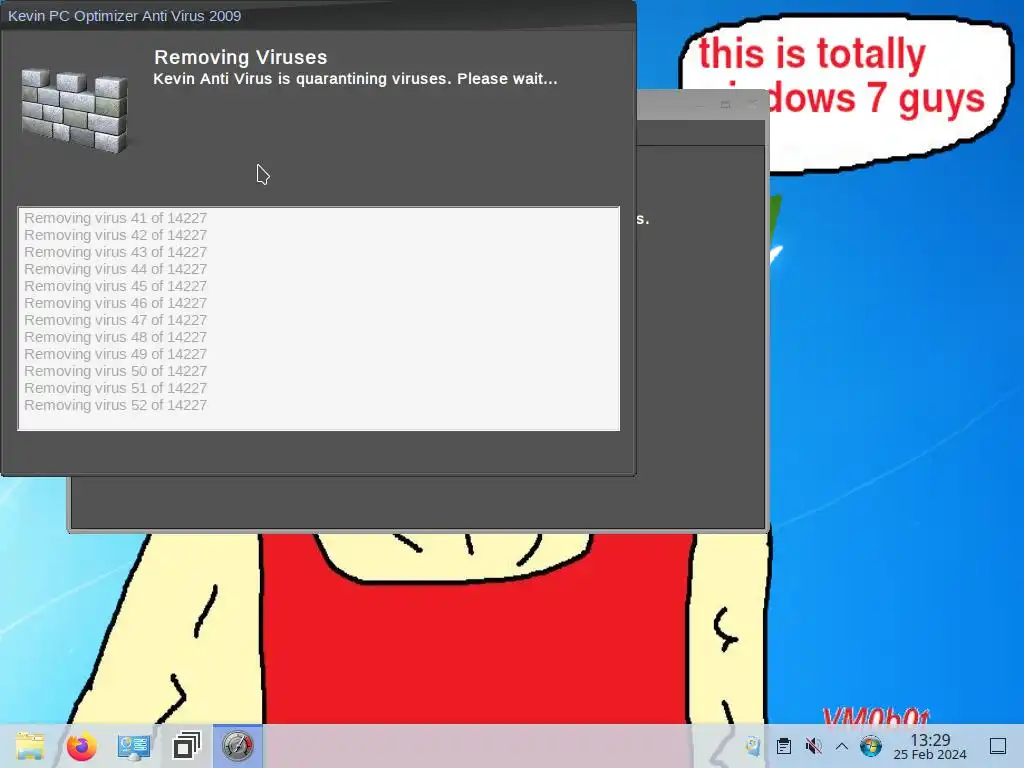Select the 'Removing virus 45 of 14227' log line
The height and width of the screenshot is (768, 1024).
pos(116,286)
